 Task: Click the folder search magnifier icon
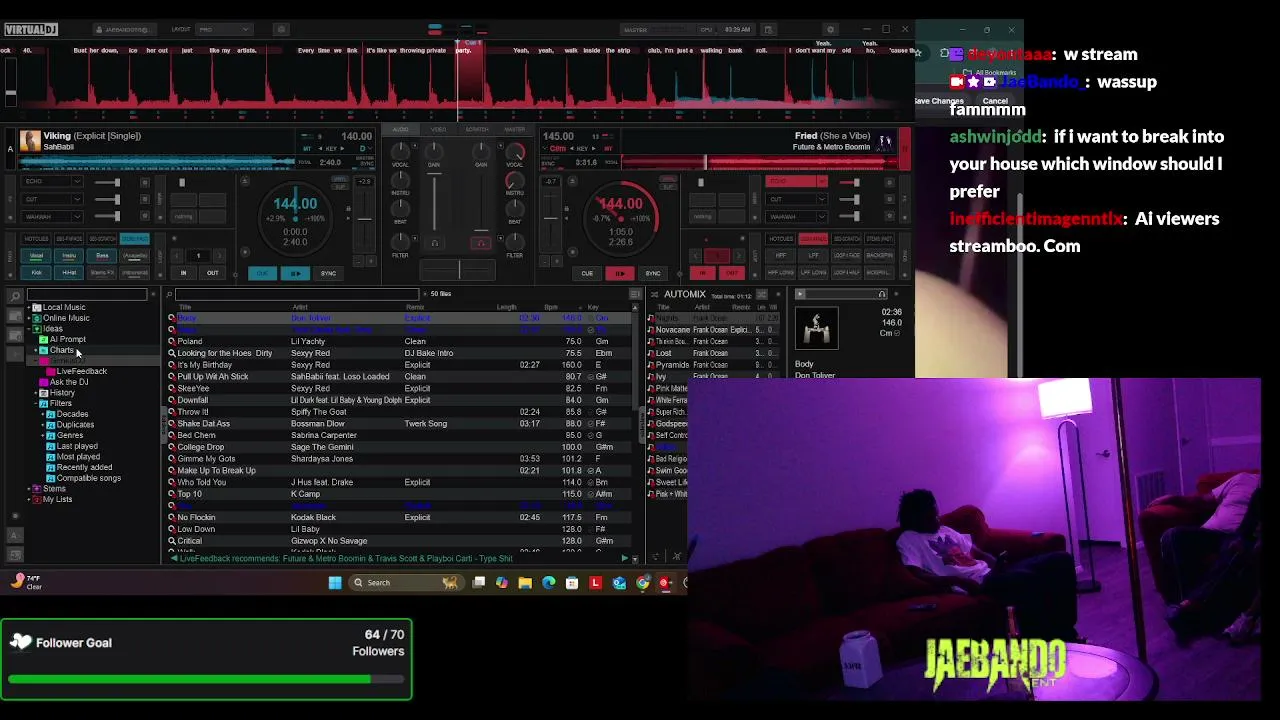15,296
